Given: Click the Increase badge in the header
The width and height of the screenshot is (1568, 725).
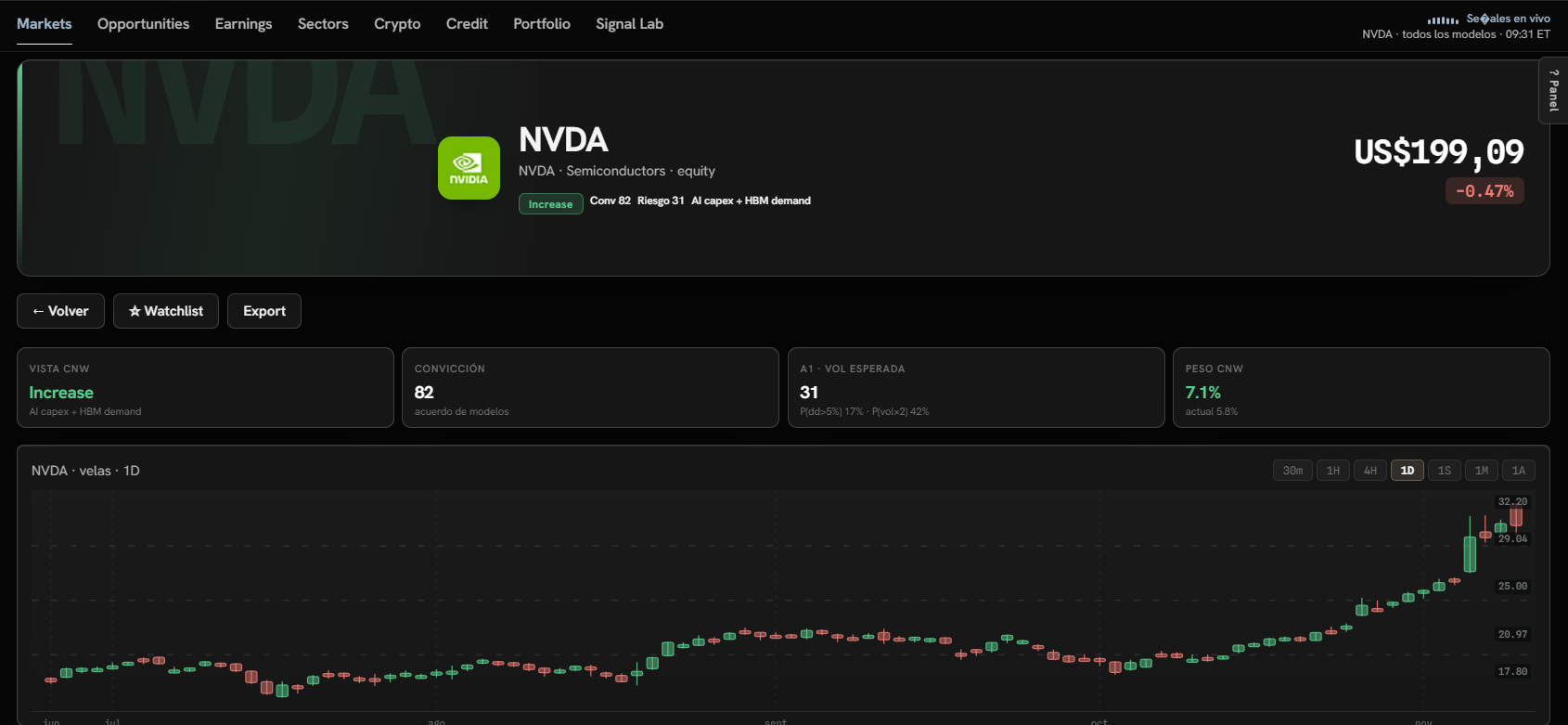Looking at the screenshot, I should [550, 204].
